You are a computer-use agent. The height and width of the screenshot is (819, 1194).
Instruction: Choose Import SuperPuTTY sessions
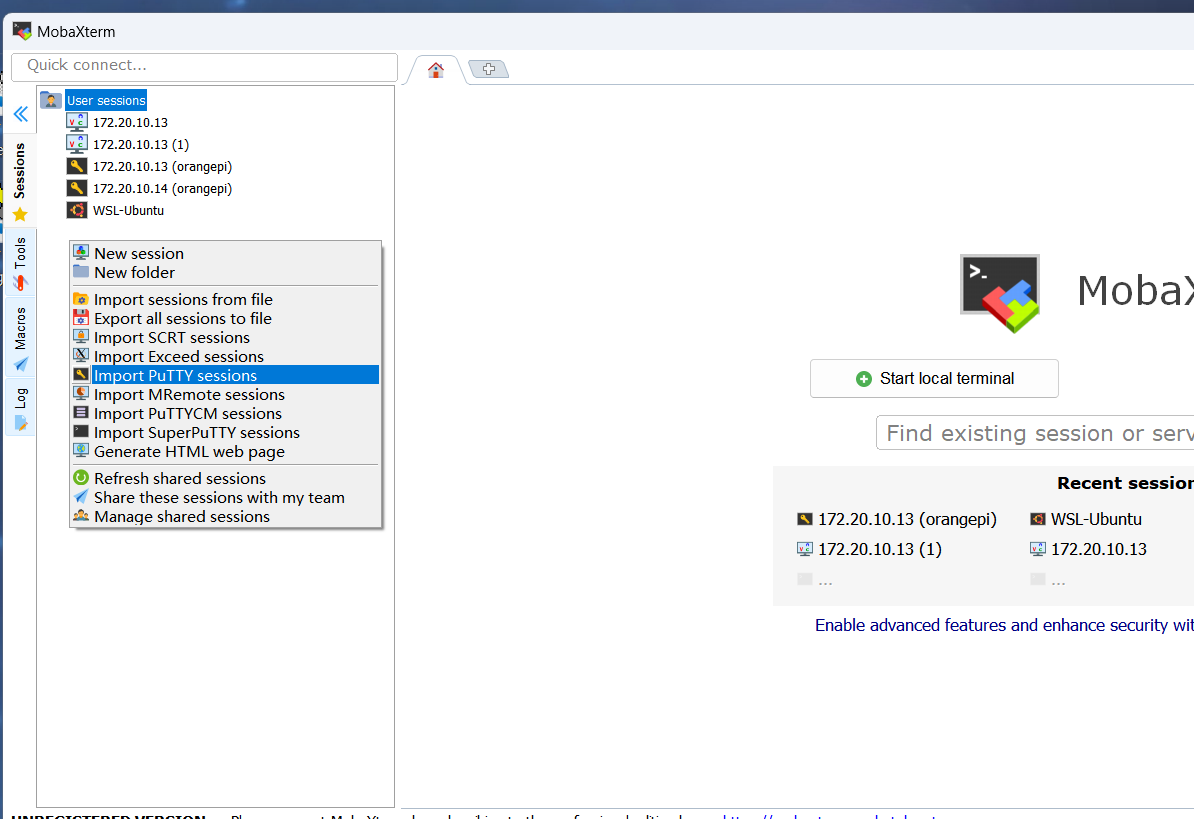coord(225,433)
